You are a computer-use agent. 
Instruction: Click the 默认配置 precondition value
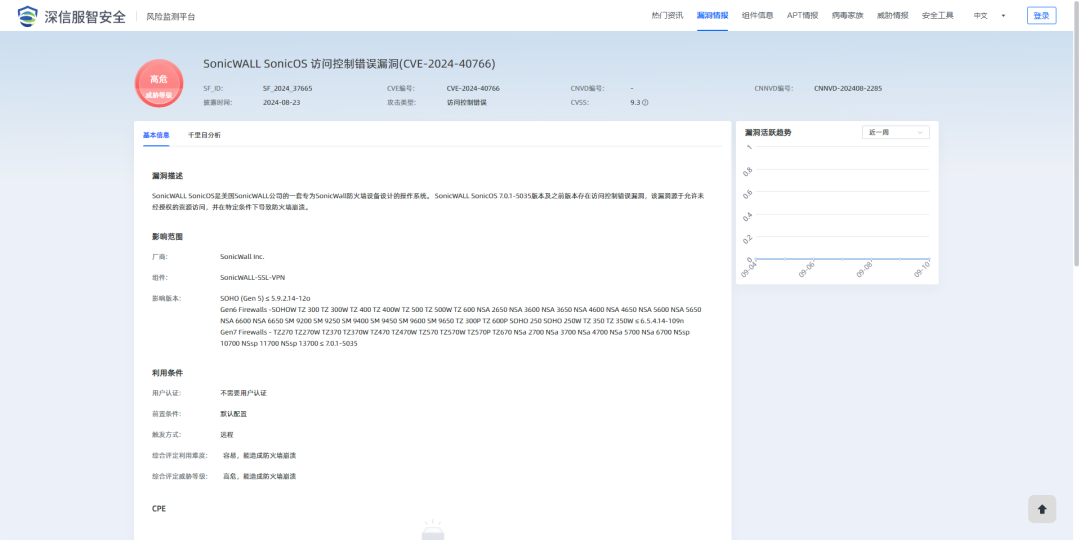click(233, 414)
